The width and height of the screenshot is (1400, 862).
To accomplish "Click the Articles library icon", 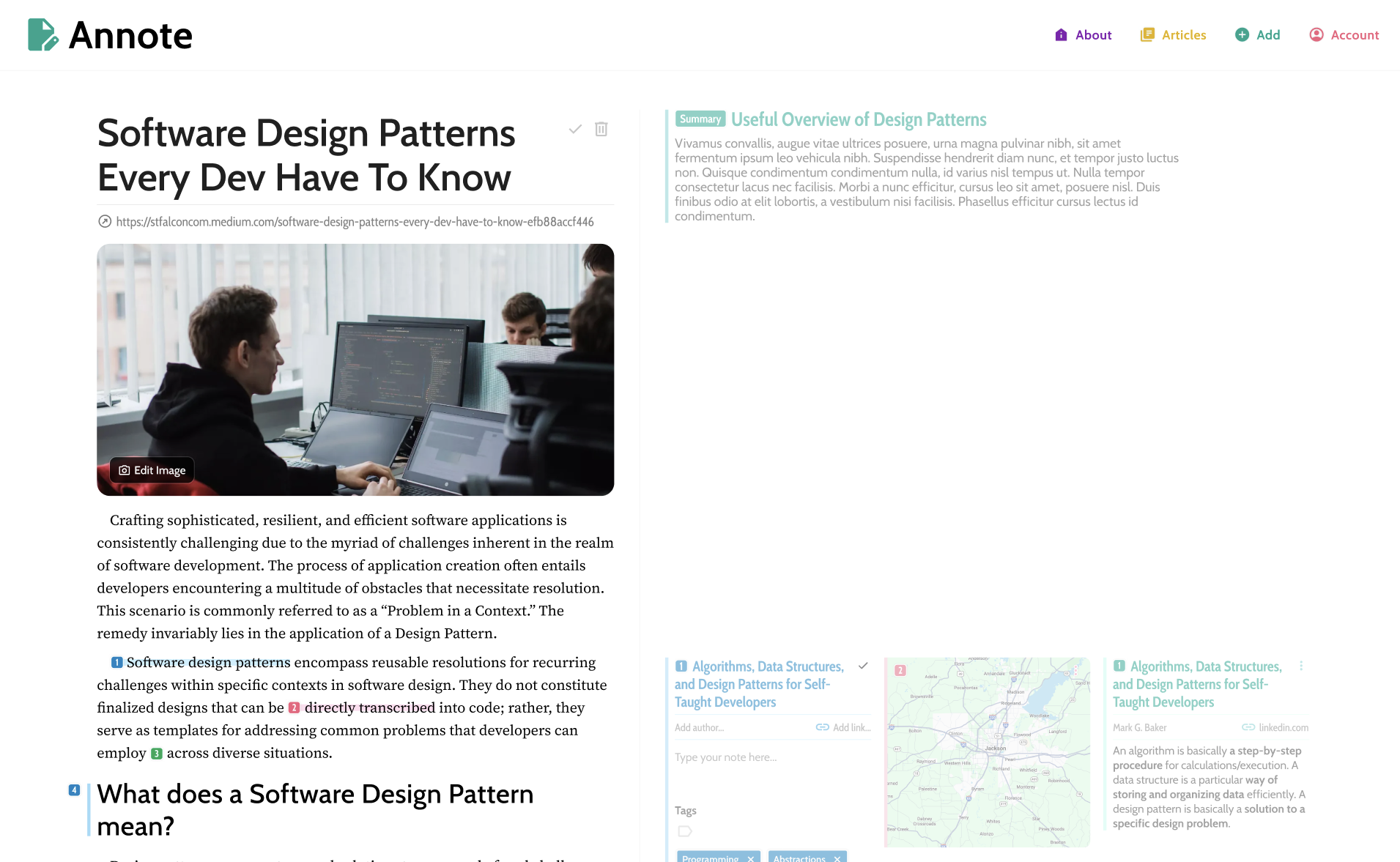I will (1147, 35).
